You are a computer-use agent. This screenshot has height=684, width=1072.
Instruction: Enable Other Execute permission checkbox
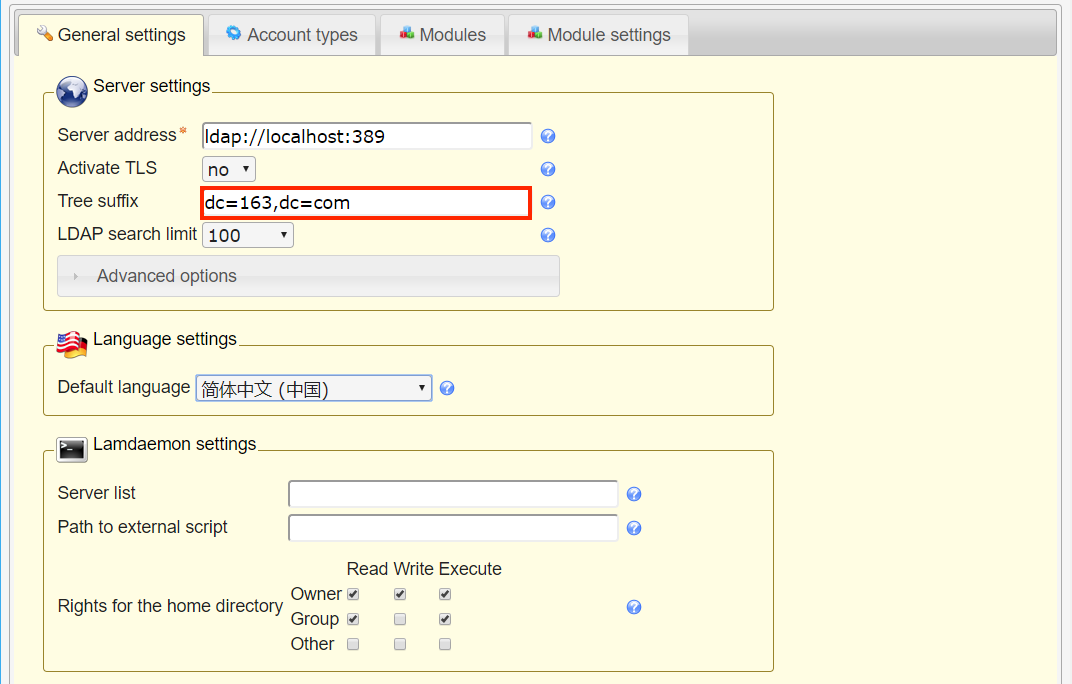point(445,644)
